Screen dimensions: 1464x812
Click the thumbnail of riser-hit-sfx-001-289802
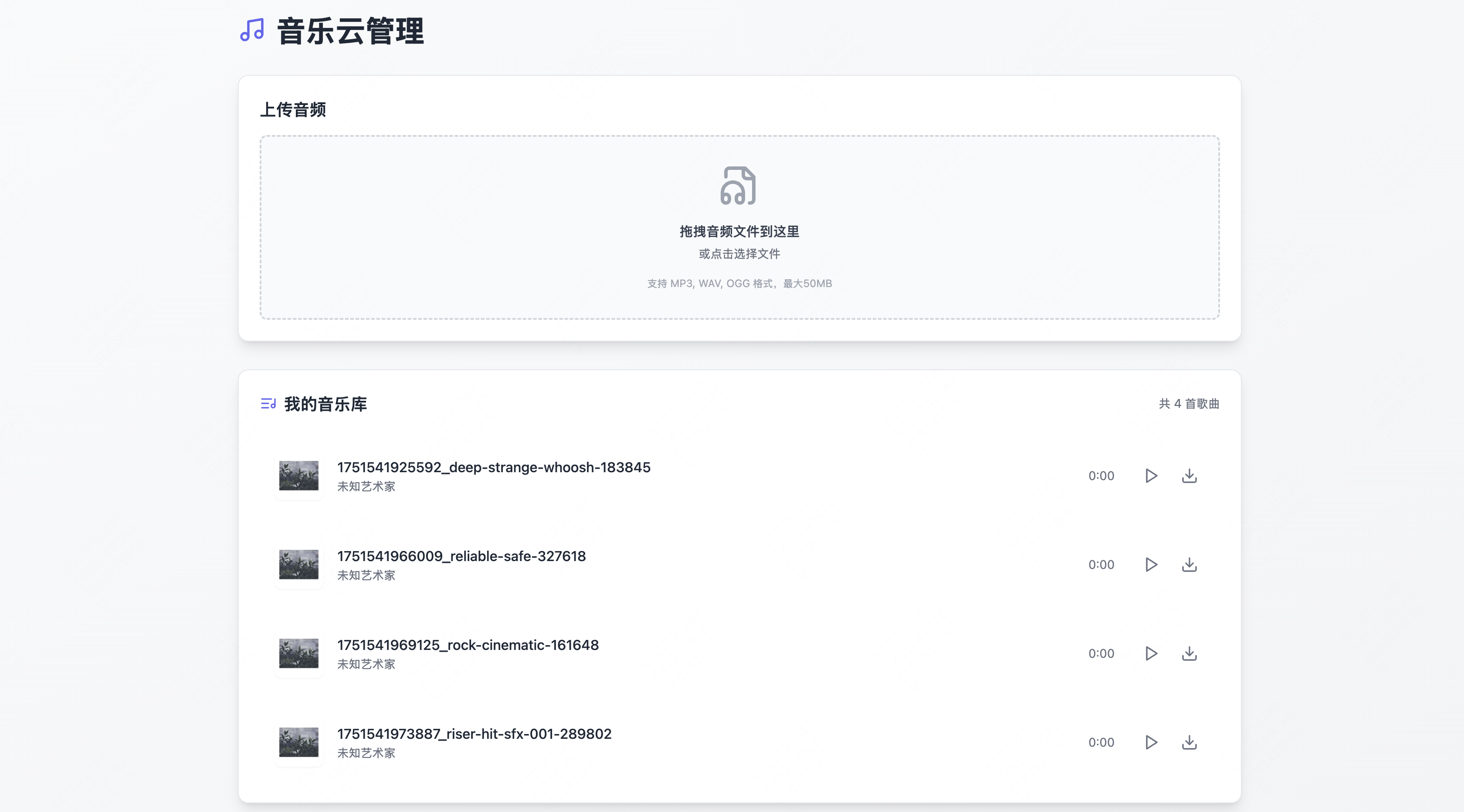298,742
